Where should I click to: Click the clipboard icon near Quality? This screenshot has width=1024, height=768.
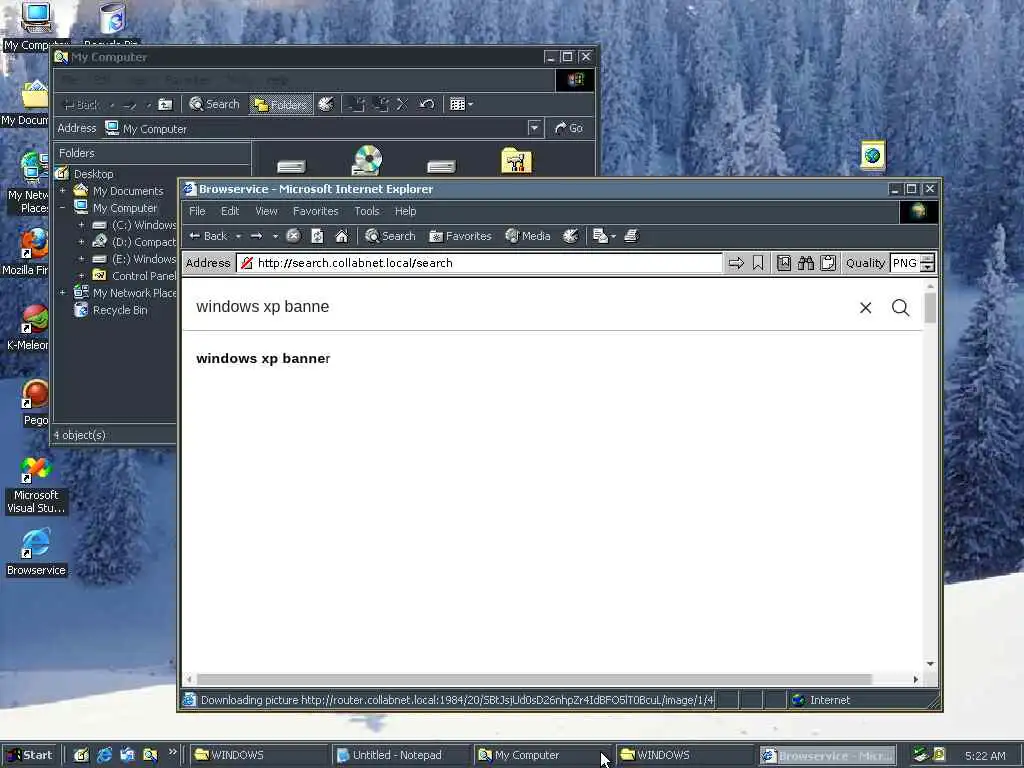tap(828, 263)
